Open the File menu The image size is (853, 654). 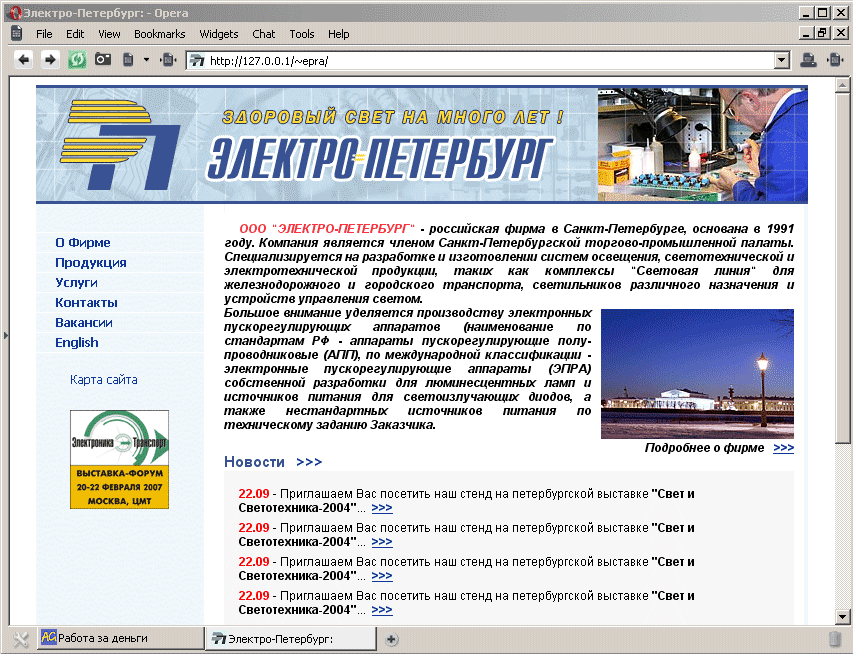(44, 34)
